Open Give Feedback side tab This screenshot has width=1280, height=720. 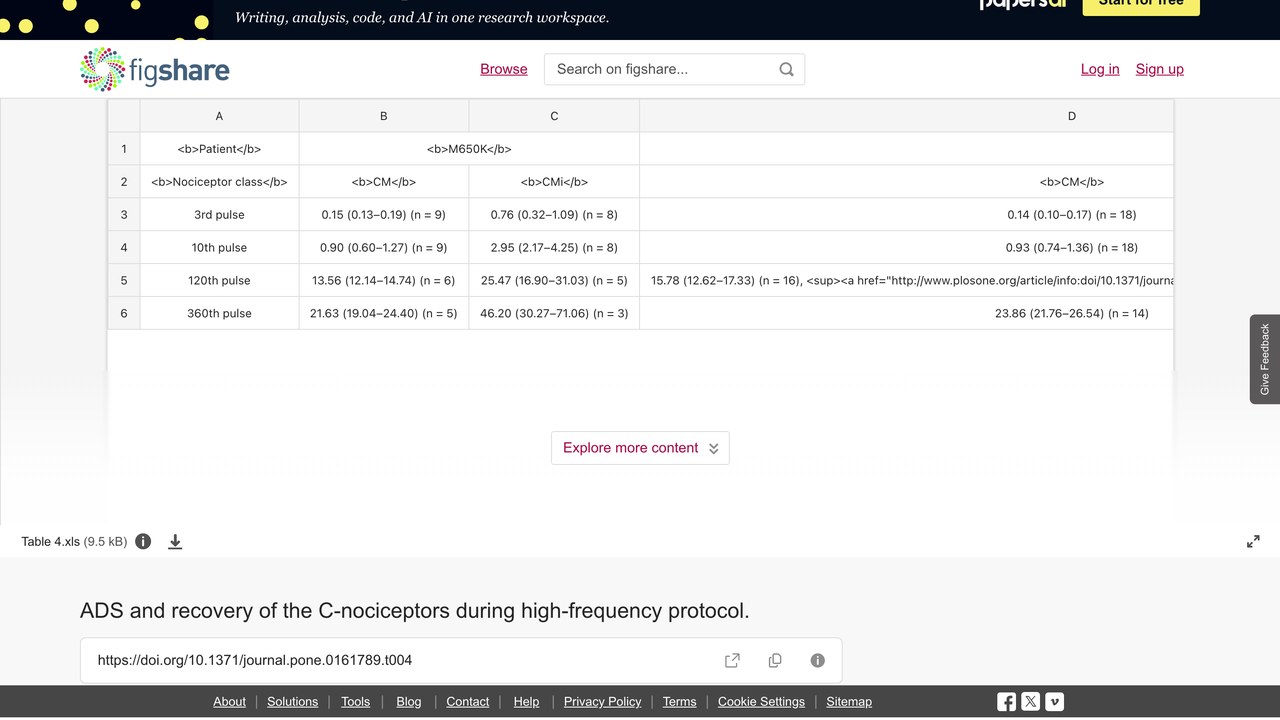coord(1265,359)
